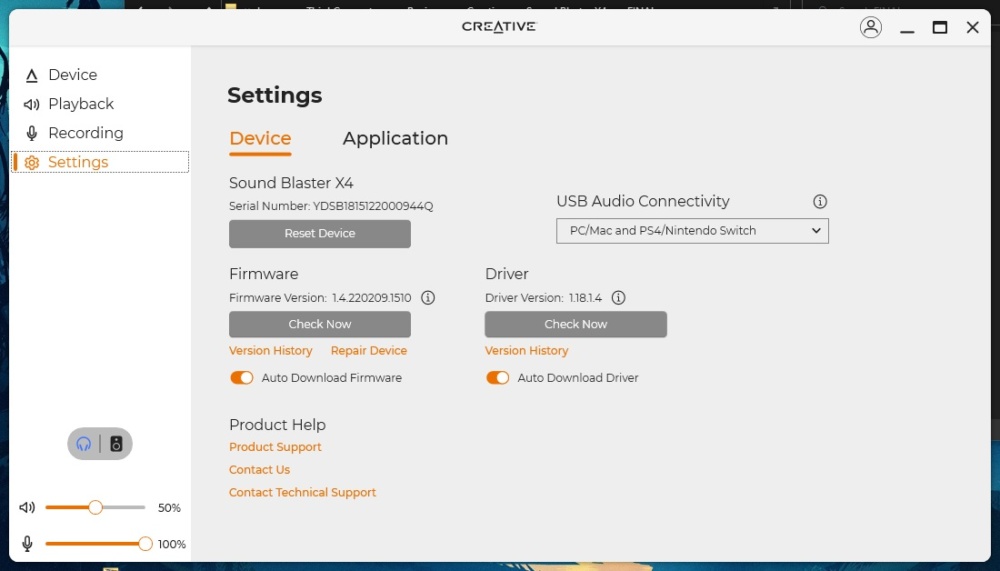The image size is (1000, 571).
Task: Open the Product Support link
Action: click(275, 447)
